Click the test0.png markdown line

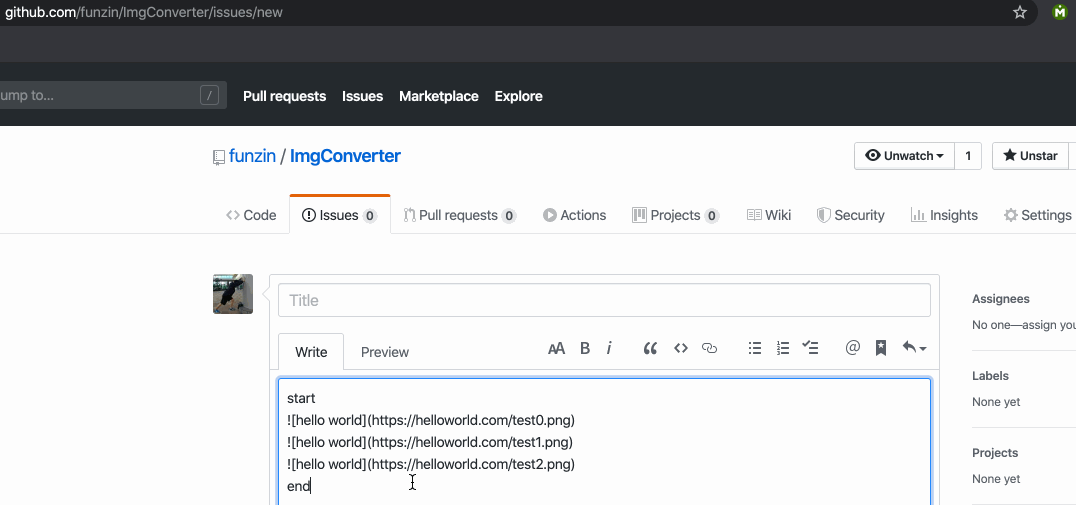(431, 420)
